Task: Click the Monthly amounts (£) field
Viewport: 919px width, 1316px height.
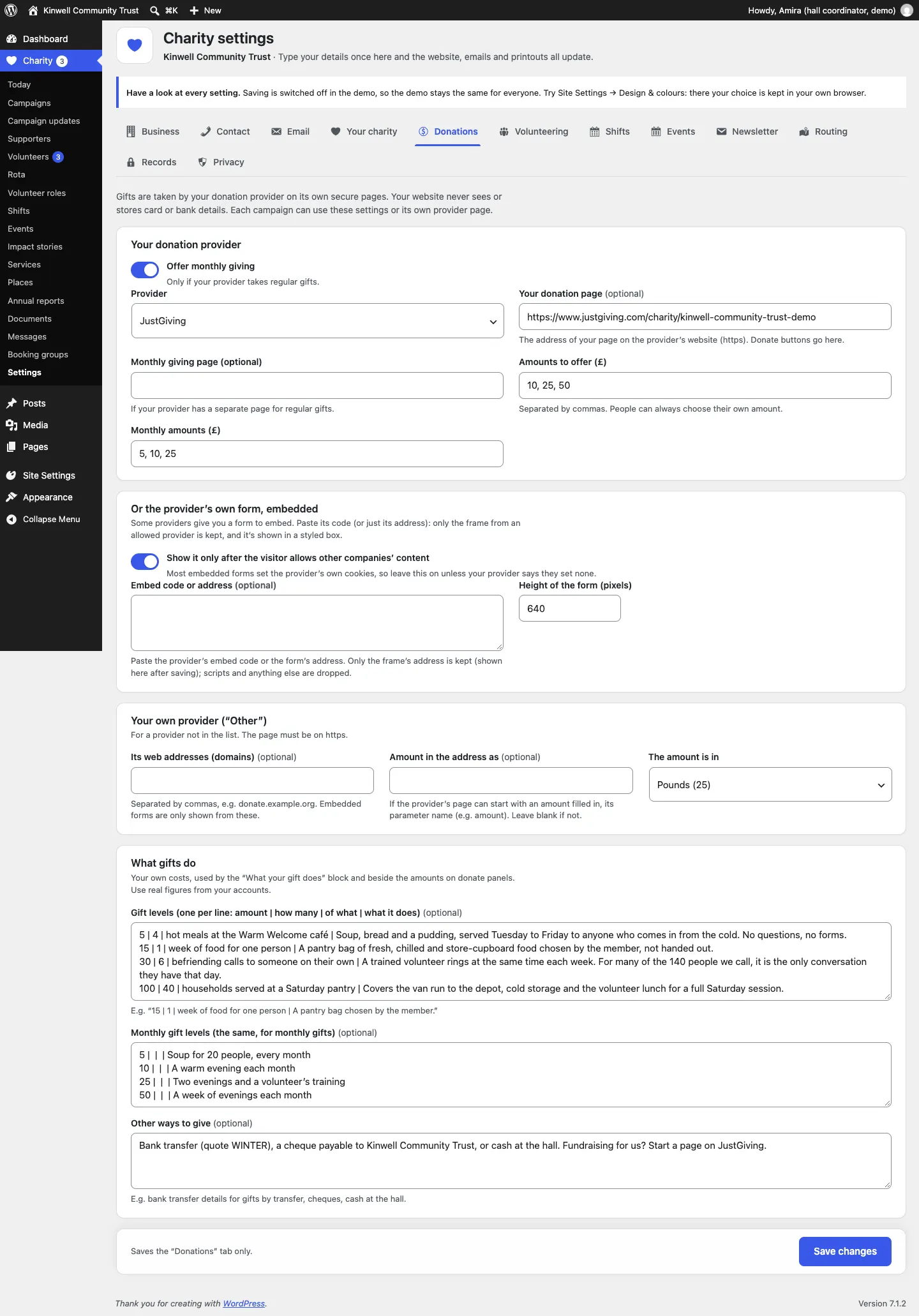Action: [x=317, y=454]
